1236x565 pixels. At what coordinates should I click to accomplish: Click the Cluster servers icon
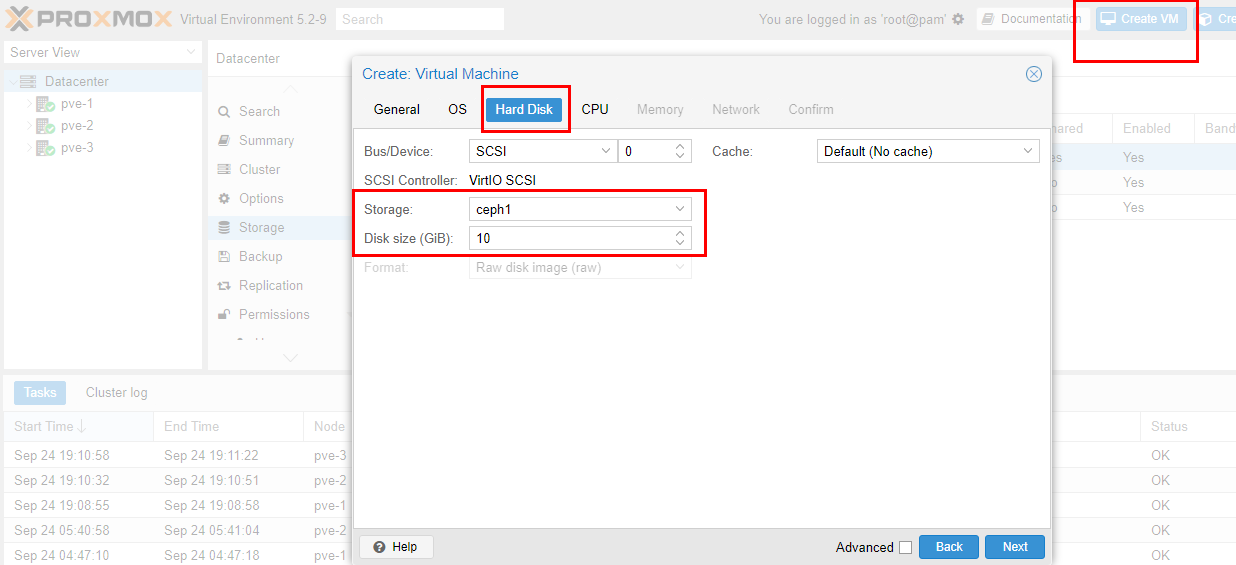tap(224, 170)
